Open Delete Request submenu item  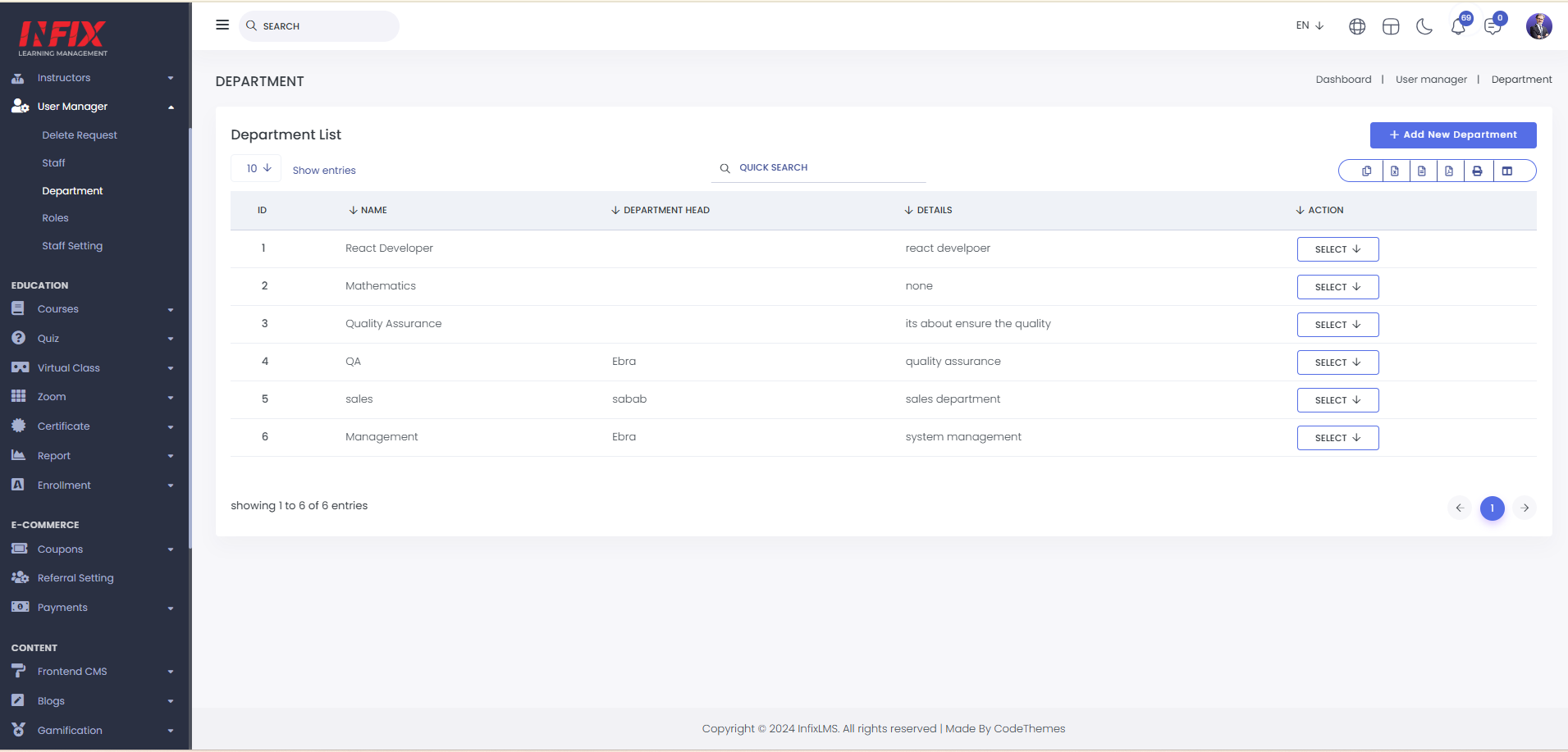point(80,135)
